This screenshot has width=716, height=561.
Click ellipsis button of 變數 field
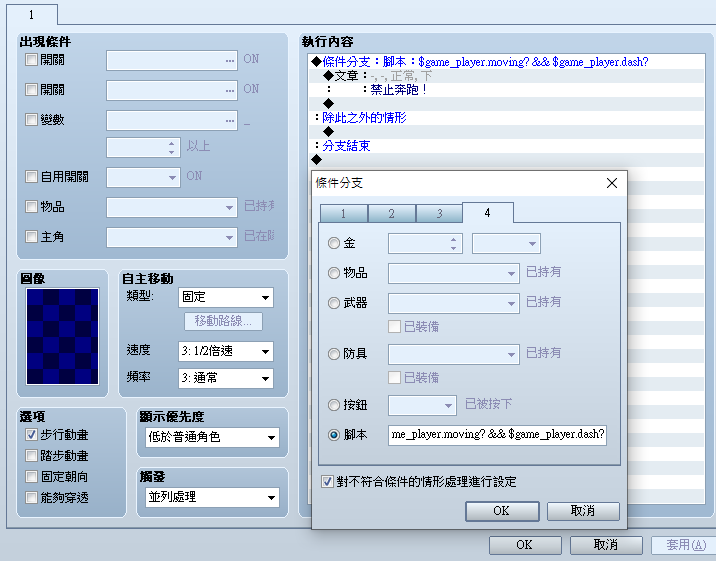click(x=229, y=121)
